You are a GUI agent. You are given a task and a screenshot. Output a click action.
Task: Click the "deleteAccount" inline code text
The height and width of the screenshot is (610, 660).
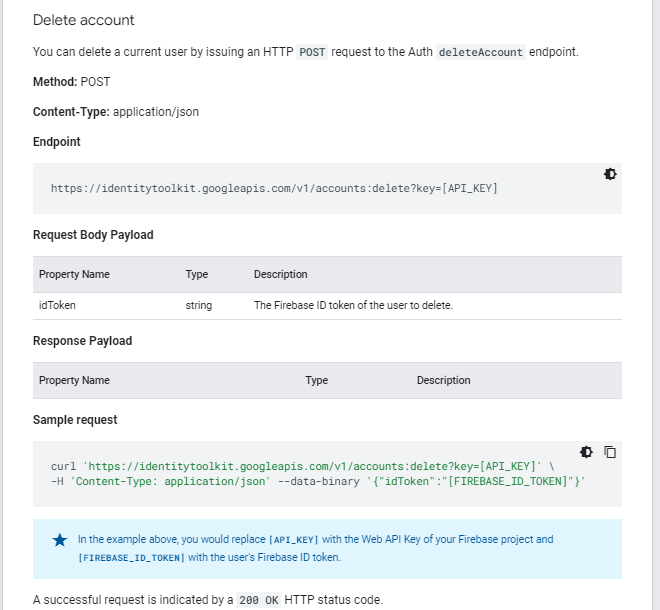(x=481, y=52)
